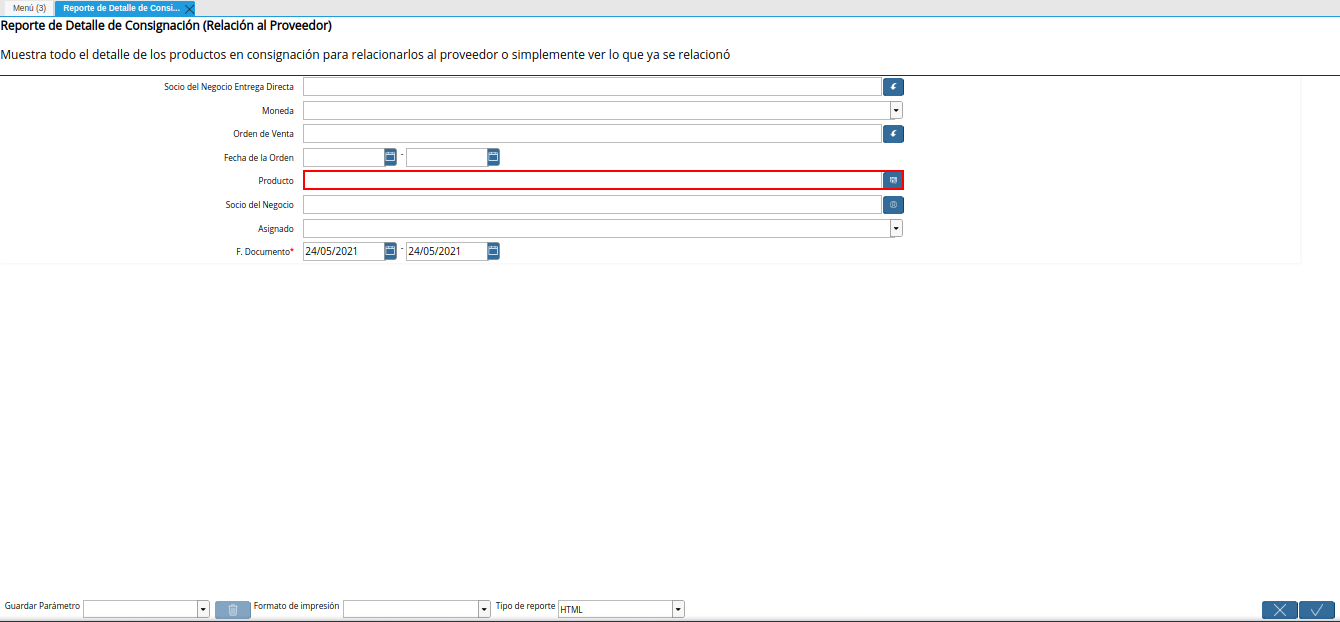
Task: Open the calendar for Fecha de la Orden start
Action: [x=388, y=156]
